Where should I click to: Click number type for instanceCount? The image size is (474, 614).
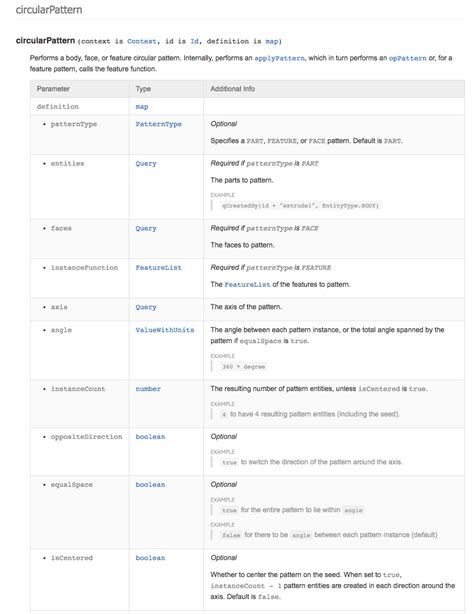click(148, 389)
